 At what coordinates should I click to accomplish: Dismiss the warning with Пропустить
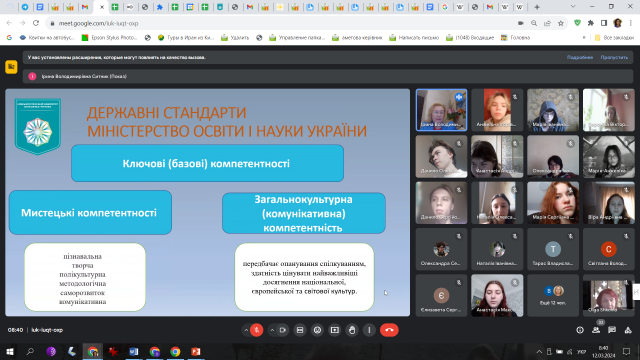(x=614, y=57)
